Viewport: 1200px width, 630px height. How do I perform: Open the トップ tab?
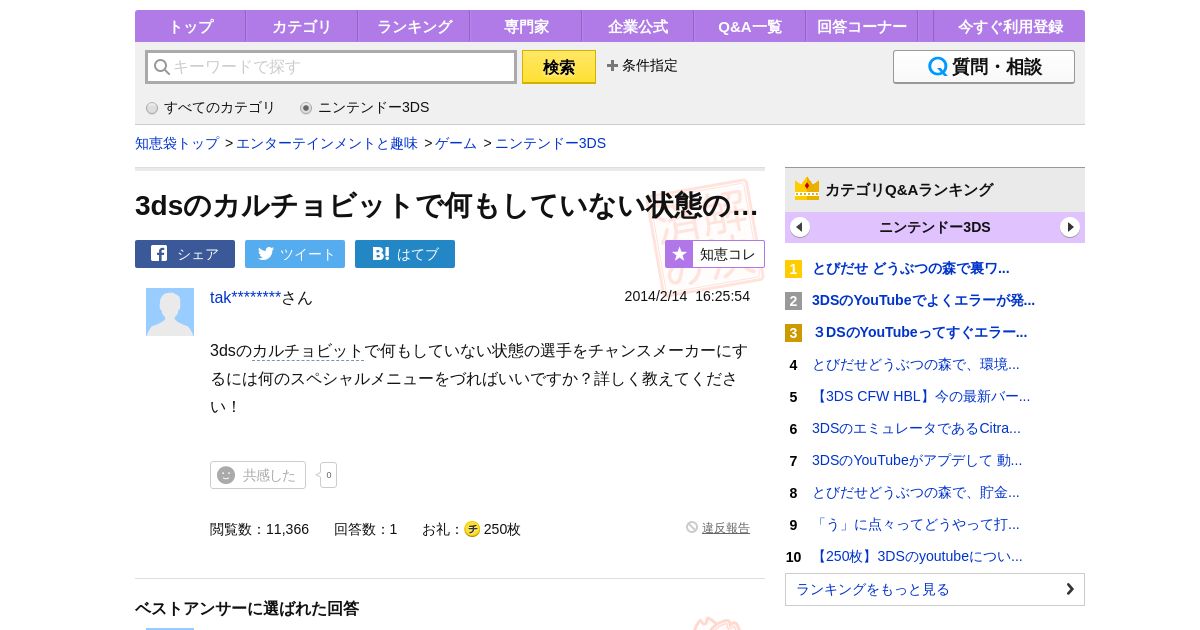tap(190, 27)
